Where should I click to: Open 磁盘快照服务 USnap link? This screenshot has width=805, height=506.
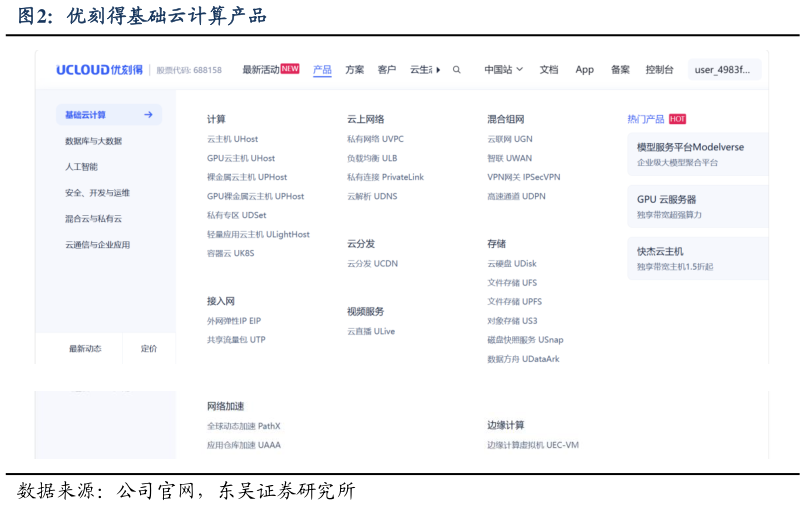[525, 339]
